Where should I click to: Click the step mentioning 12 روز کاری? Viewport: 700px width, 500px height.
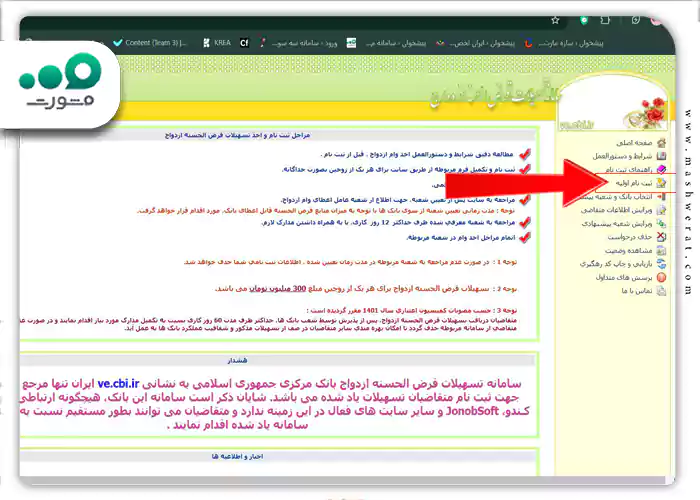point(388,222)
